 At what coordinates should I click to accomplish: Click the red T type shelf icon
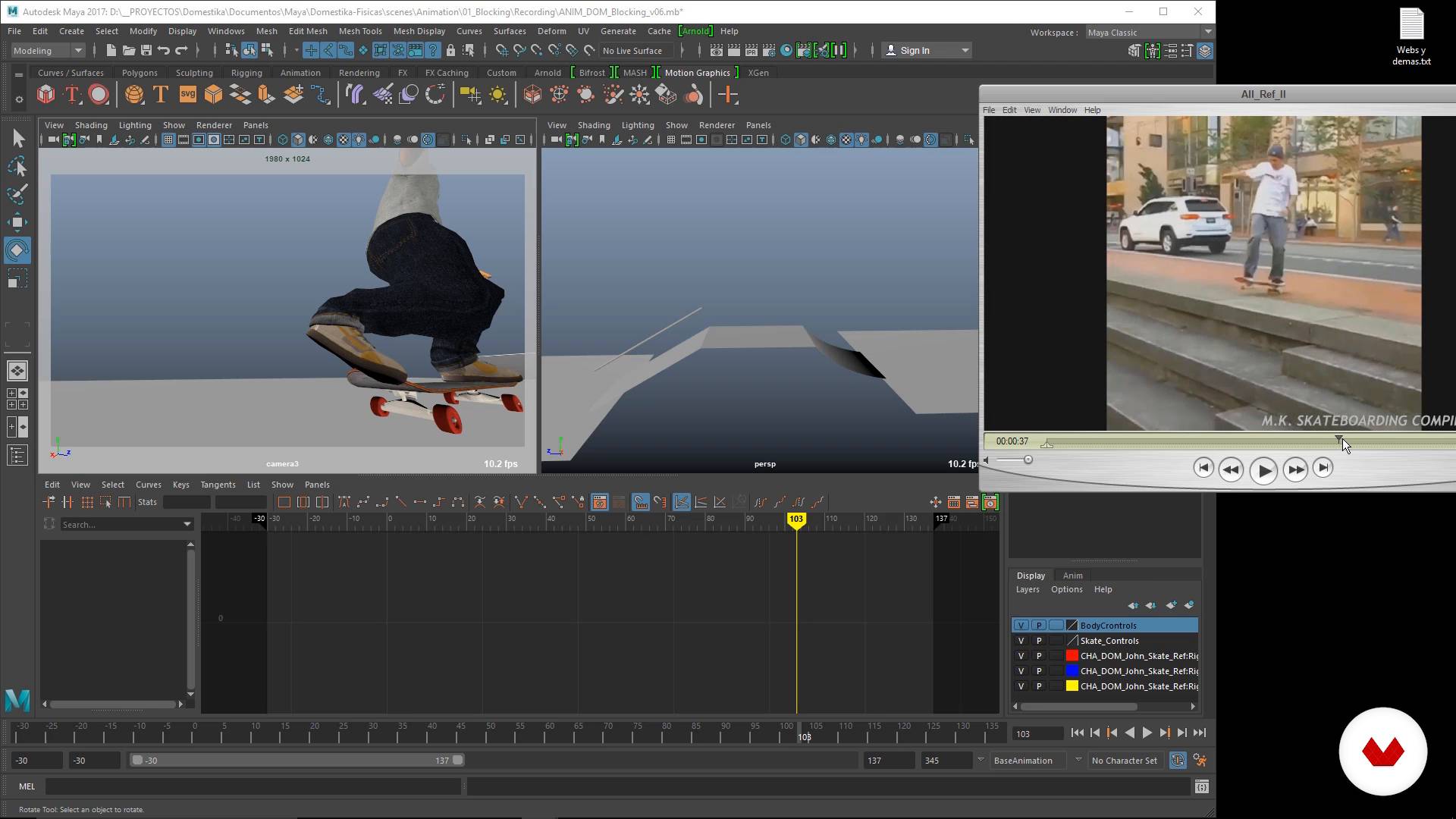point(72,95)
